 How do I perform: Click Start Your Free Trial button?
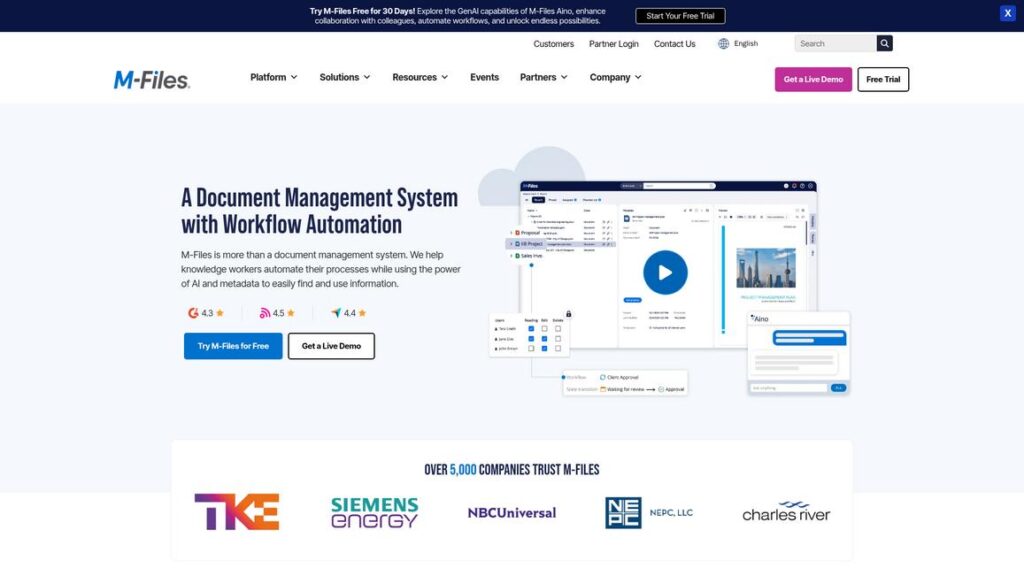[680, 16]
